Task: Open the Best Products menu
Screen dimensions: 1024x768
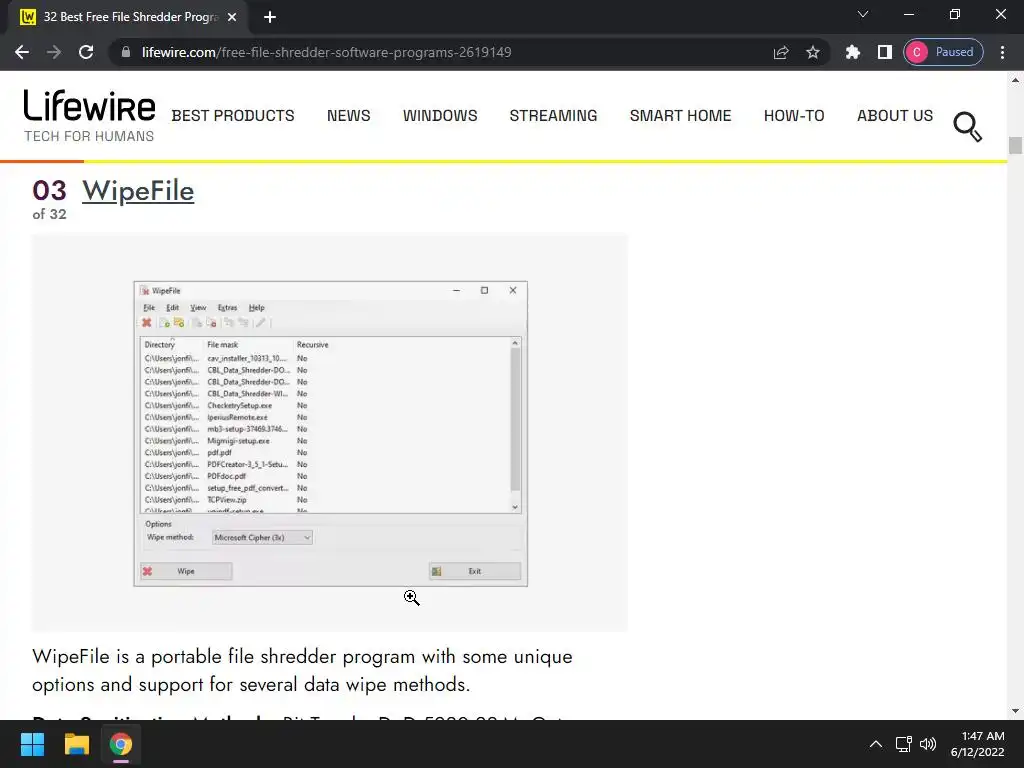Action: click(233, 116)
